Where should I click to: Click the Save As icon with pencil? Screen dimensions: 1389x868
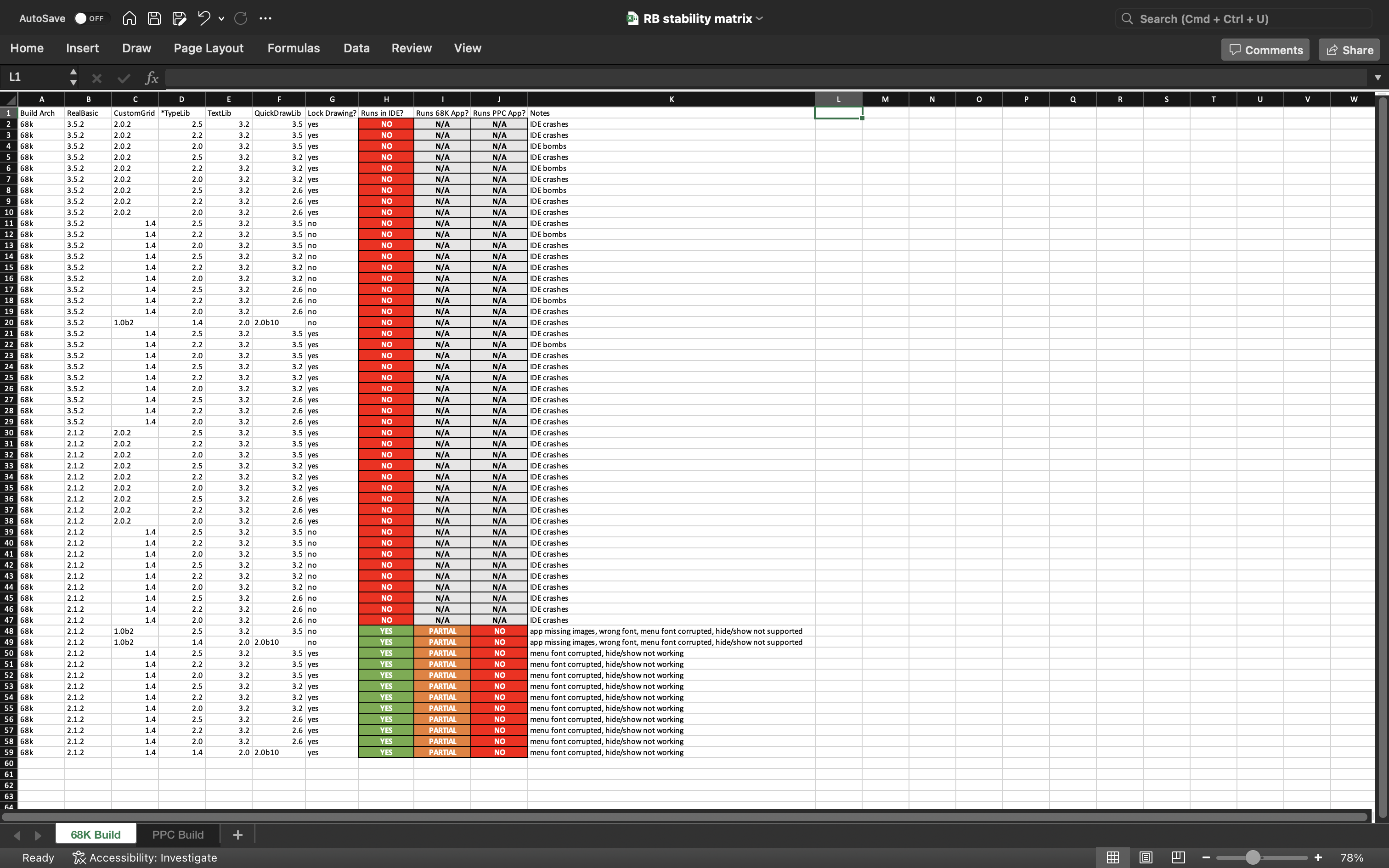[179, 18]
